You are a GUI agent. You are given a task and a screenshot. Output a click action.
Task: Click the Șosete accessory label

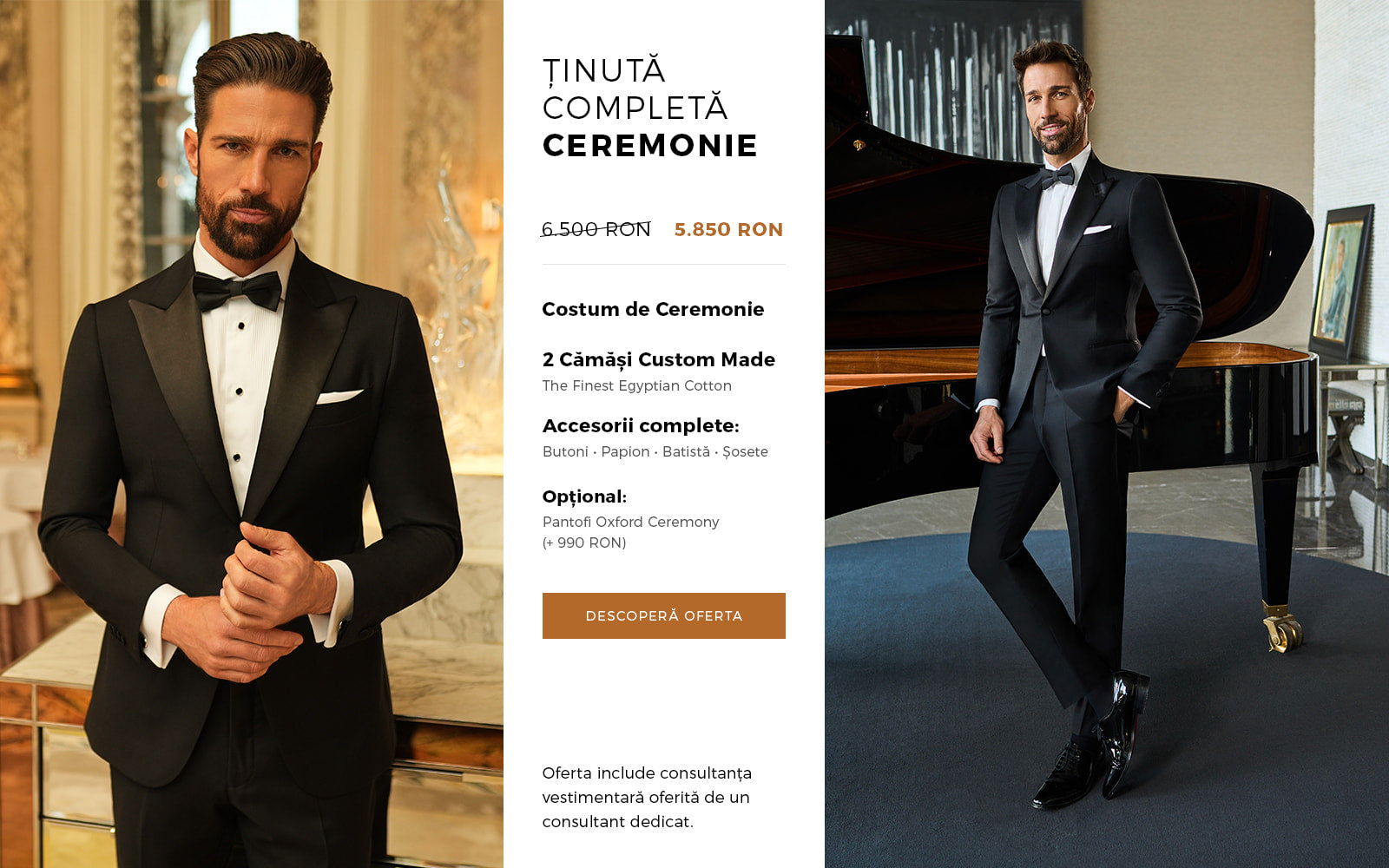coord(745,451)
